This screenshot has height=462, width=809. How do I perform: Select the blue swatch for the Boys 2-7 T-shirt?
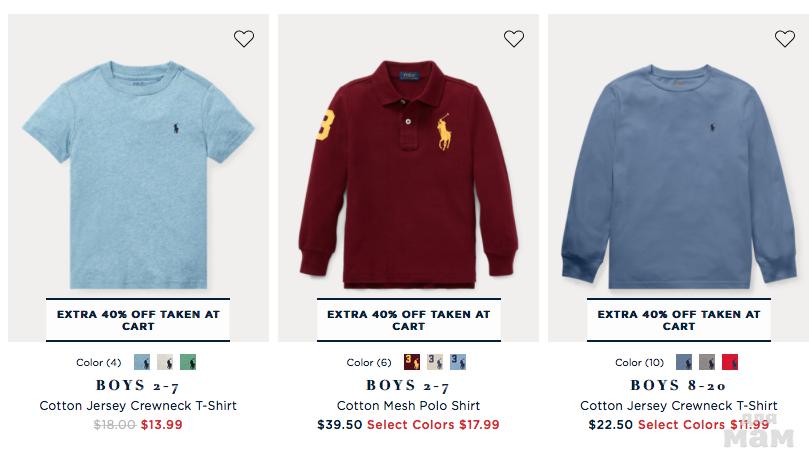point(142,362)
